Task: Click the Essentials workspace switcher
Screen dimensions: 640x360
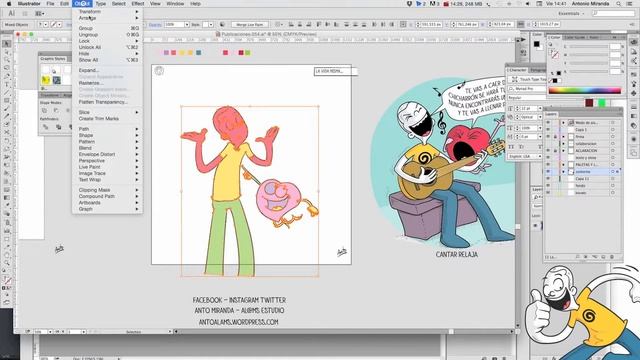Action: click(571, 13)
